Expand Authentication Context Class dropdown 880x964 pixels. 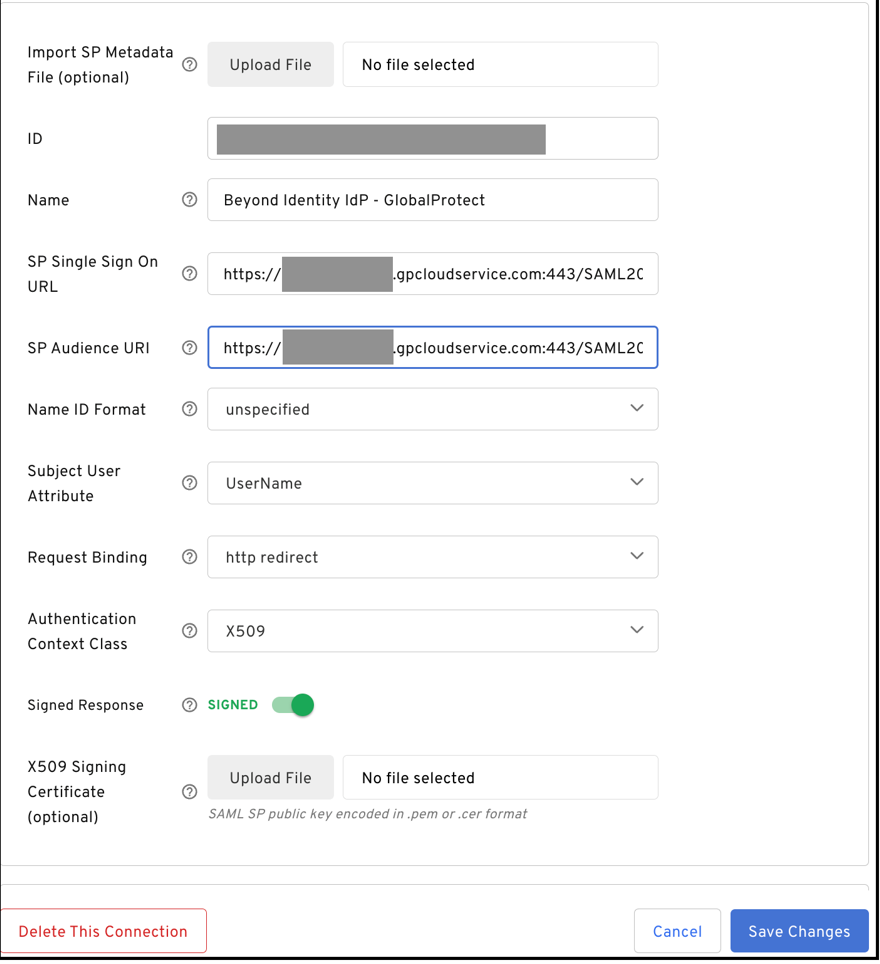pyautogui.click(x=432, y=631)
